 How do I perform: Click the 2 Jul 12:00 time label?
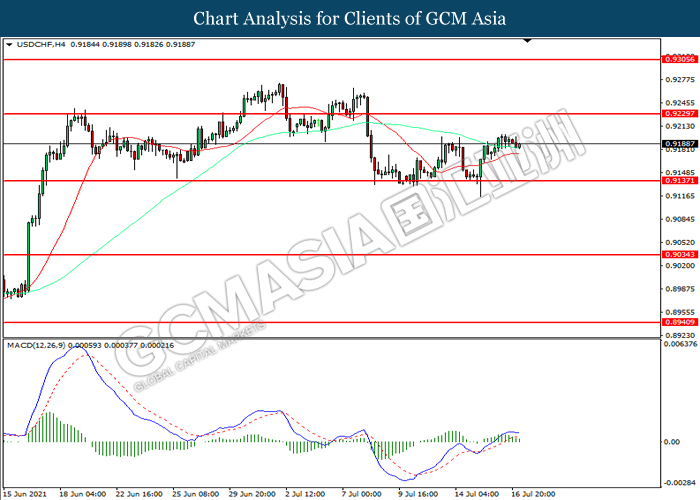(x=306, y=494)
